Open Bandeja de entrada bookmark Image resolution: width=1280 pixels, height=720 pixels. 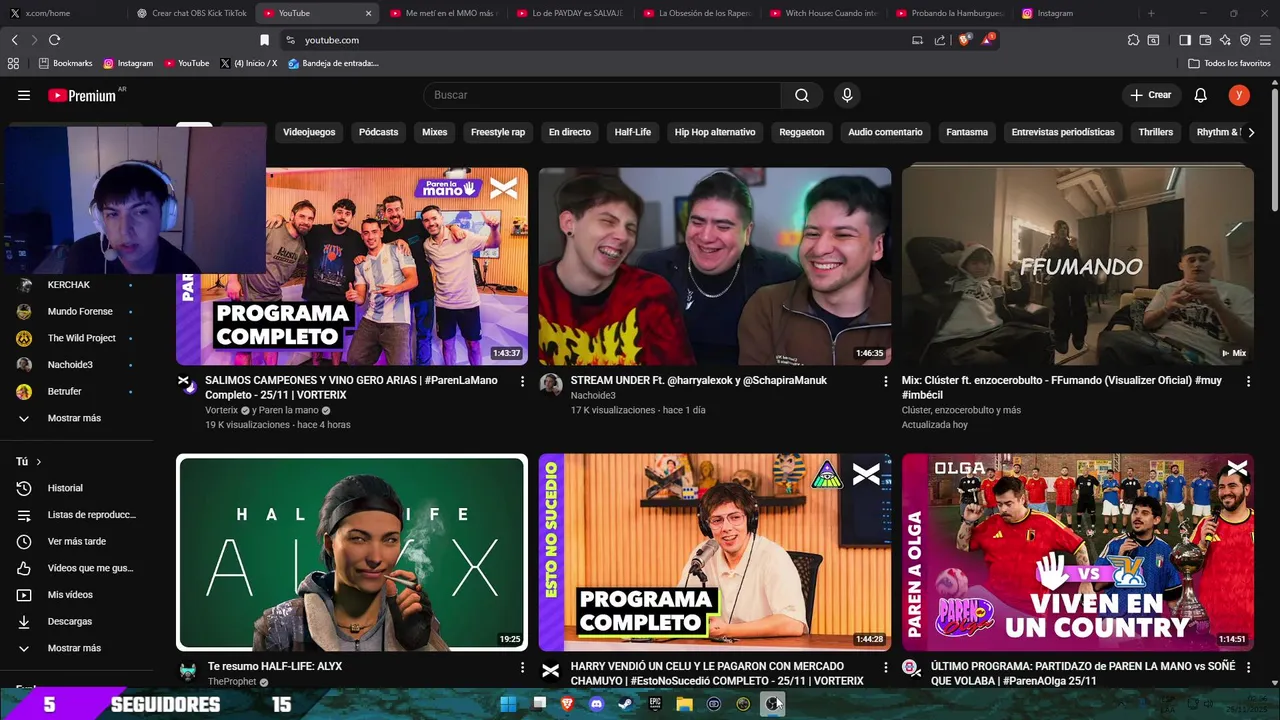coord(333,63)
